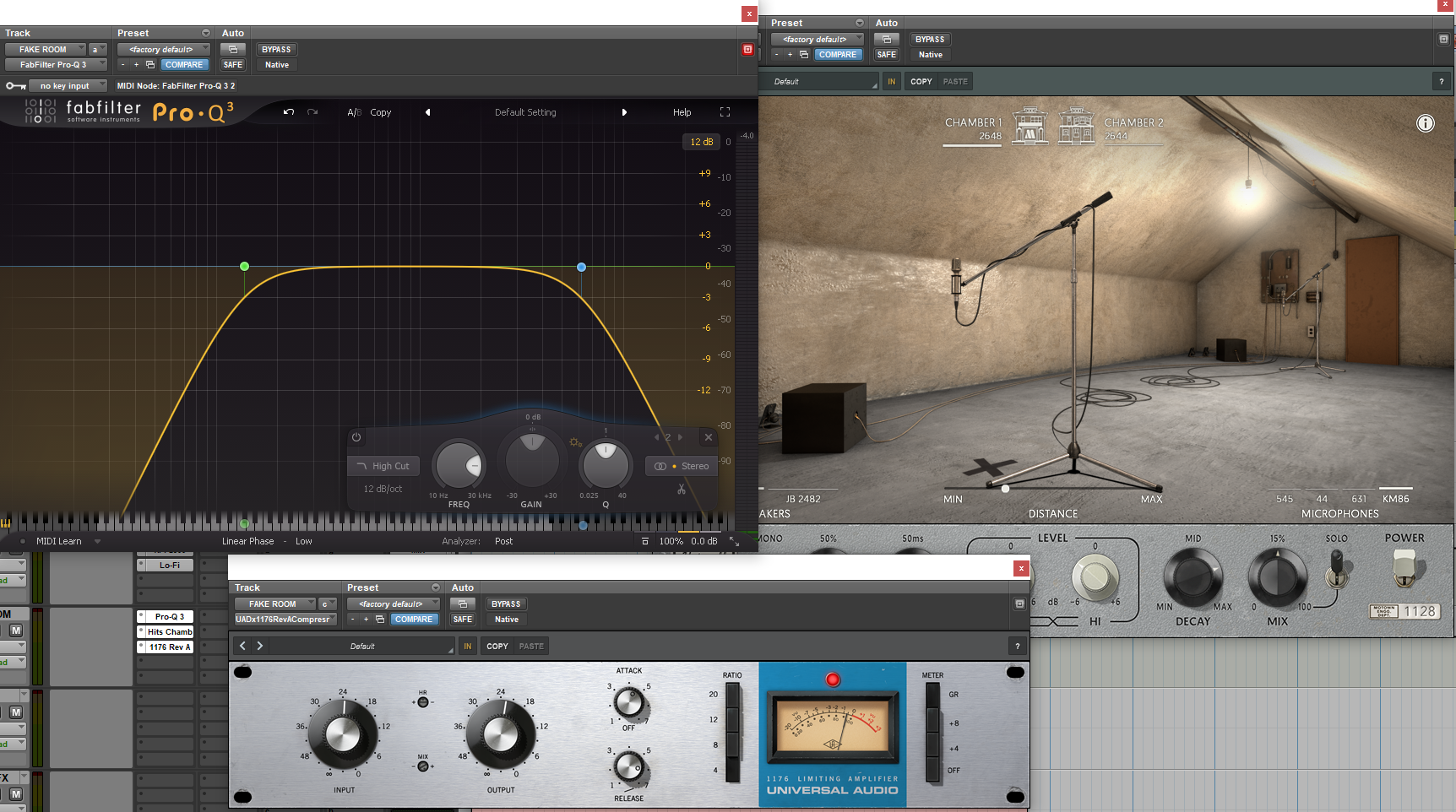This screenshot has height=812, width=1456.
Task: Click Copy next to A/B
Action: (381, 112)
